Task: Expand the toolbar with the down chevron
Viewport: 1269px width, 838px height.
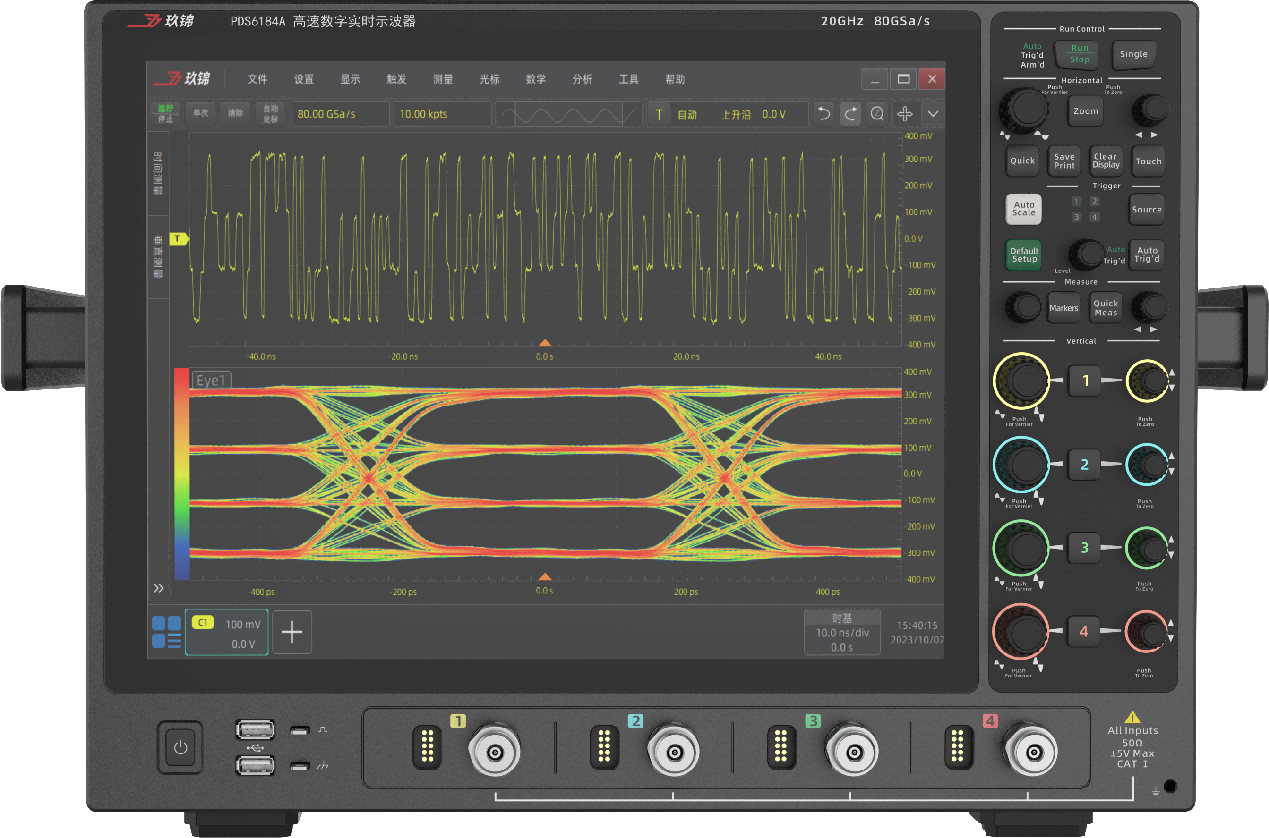Action: (x=933, y=114)
